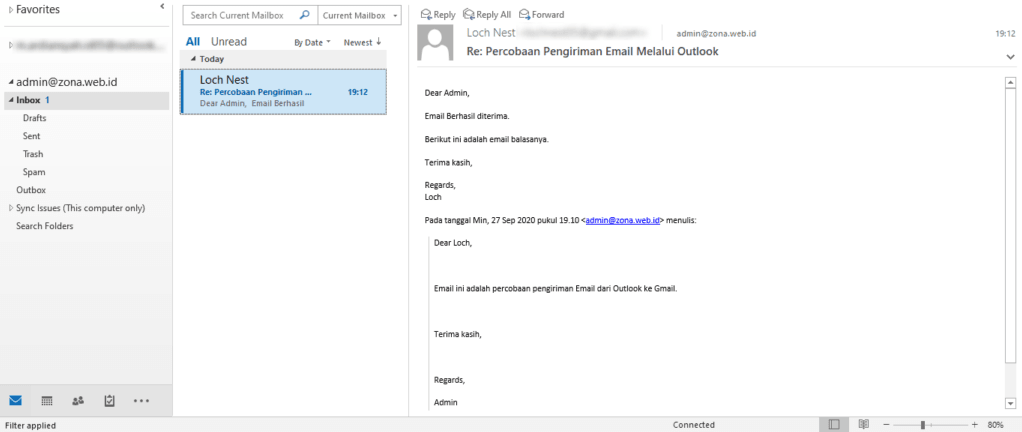Screen dimensions: 1022x432
Task: Open the Current Mailbox scope dropdown
Action: [359, 15]
